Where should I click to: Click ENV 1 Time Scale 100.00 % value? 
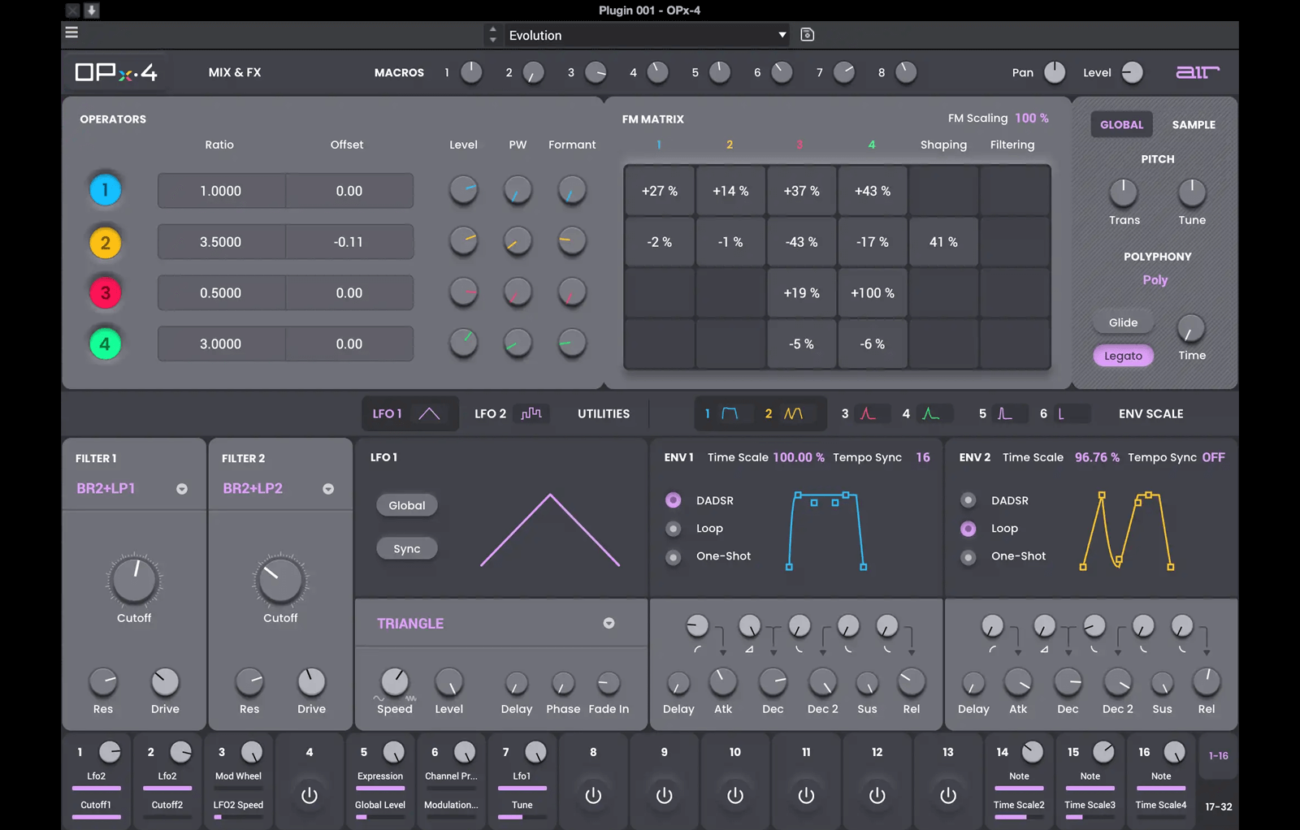799,457
